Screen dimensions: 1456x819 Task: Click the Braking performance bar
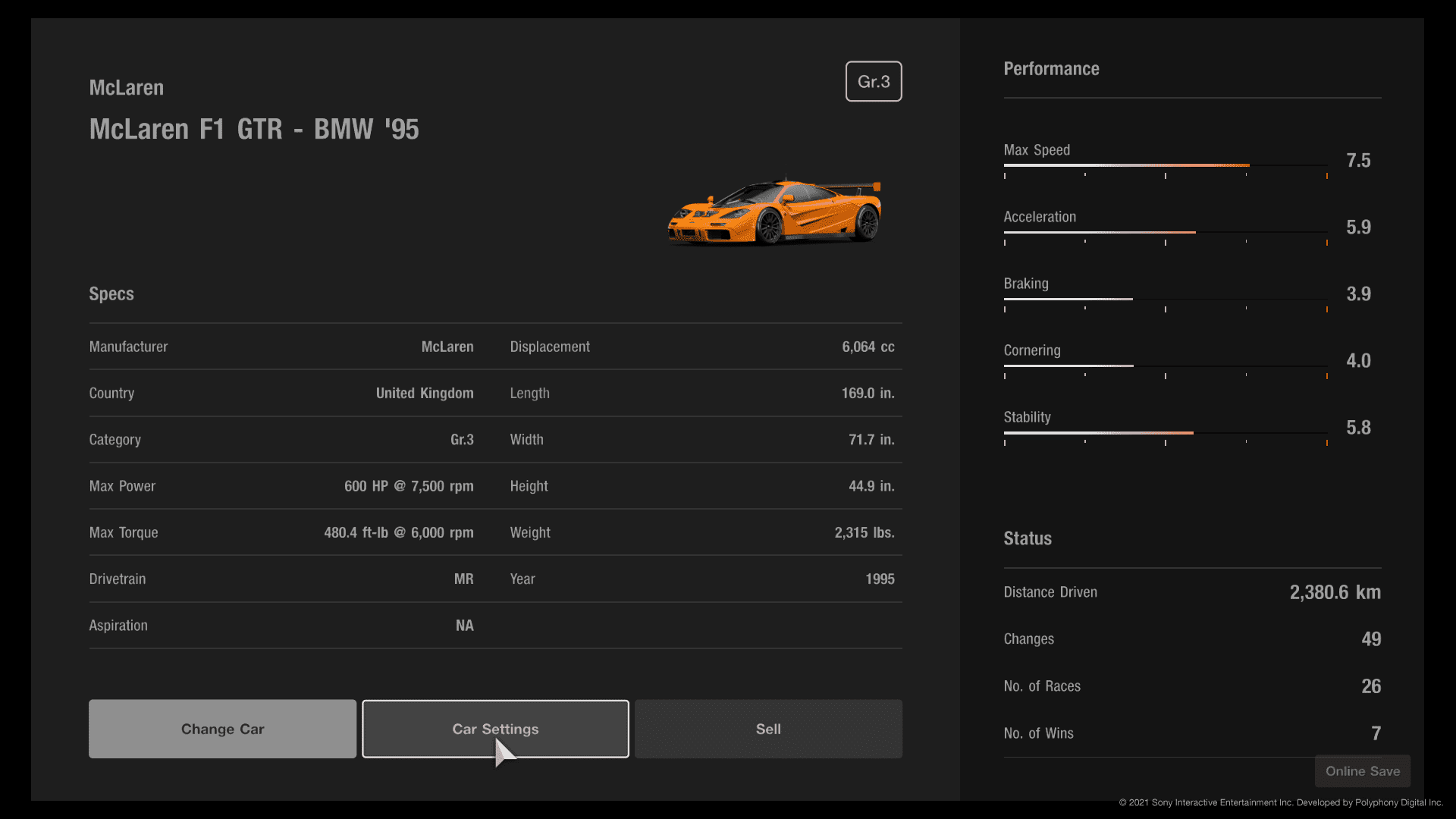coord(1166,299)
